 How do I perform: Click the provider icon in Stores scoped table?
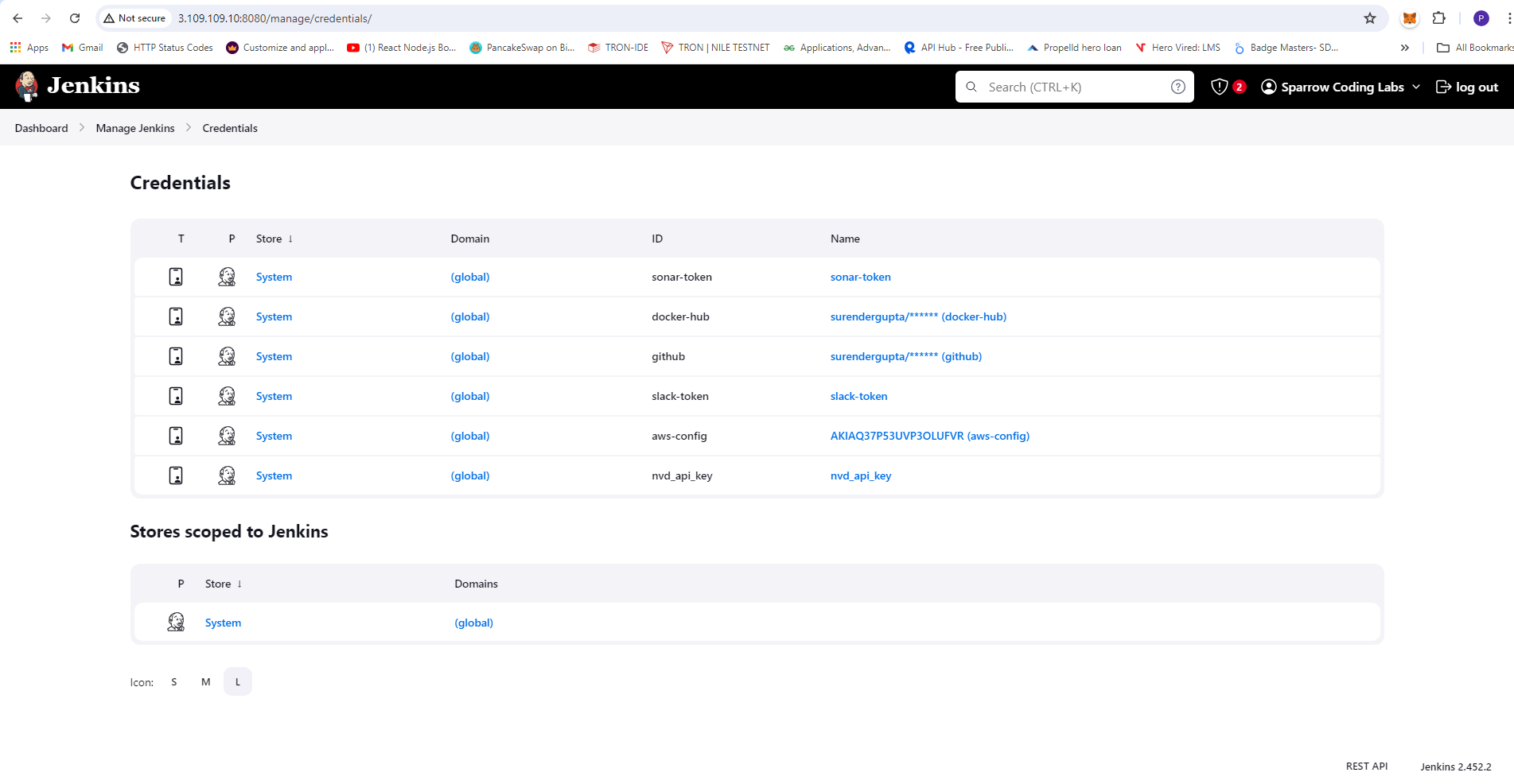point(176,622)
